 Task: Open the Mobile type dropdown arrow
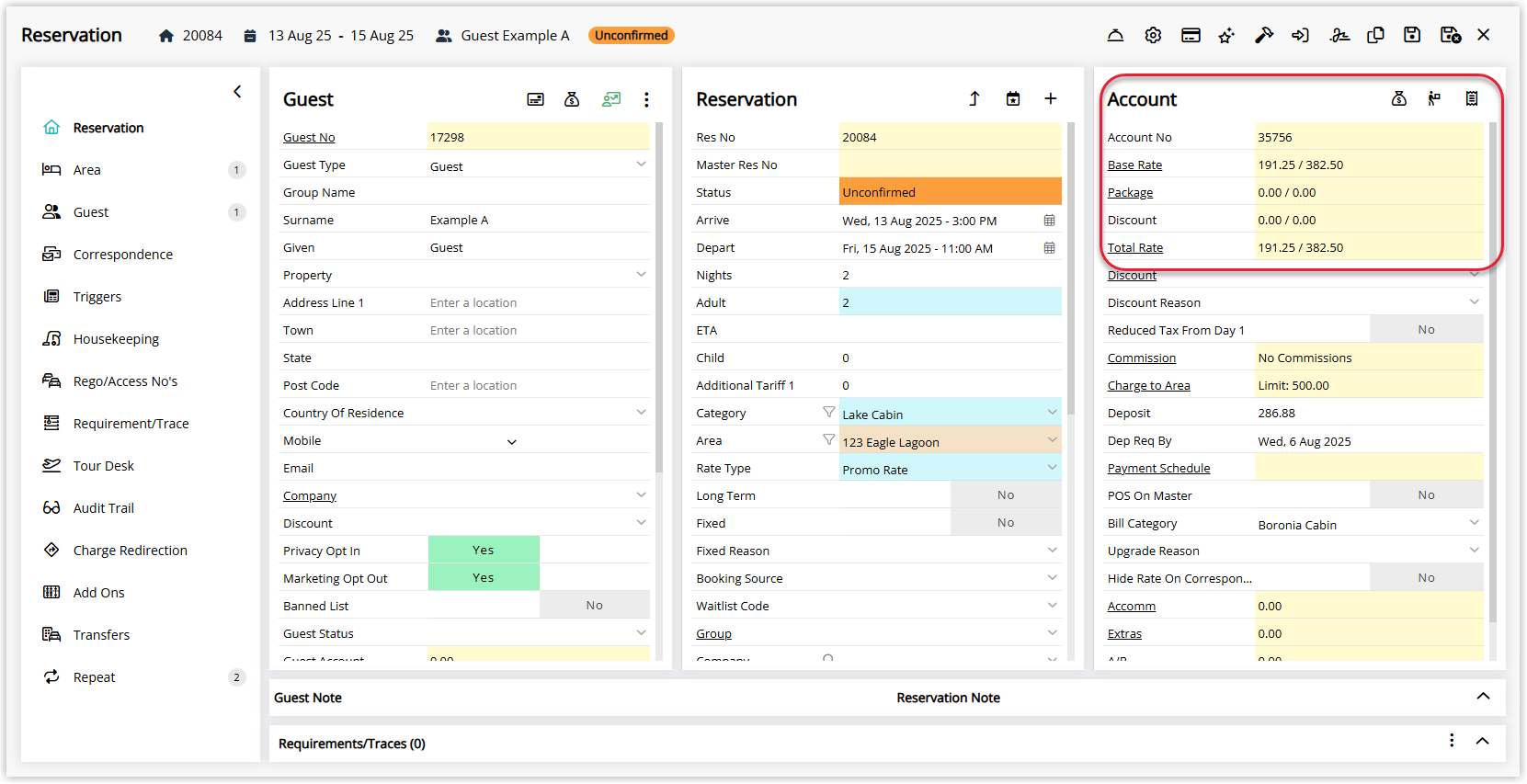click(x=512, y=442)
